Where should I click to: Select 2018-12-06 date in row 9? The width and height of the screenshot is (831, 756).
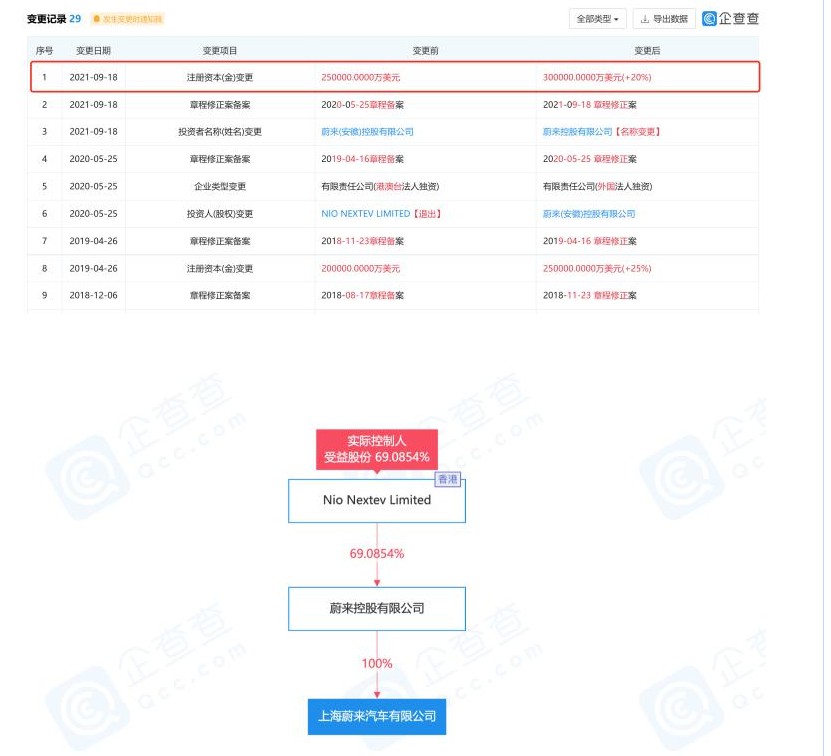coord(93,295)
